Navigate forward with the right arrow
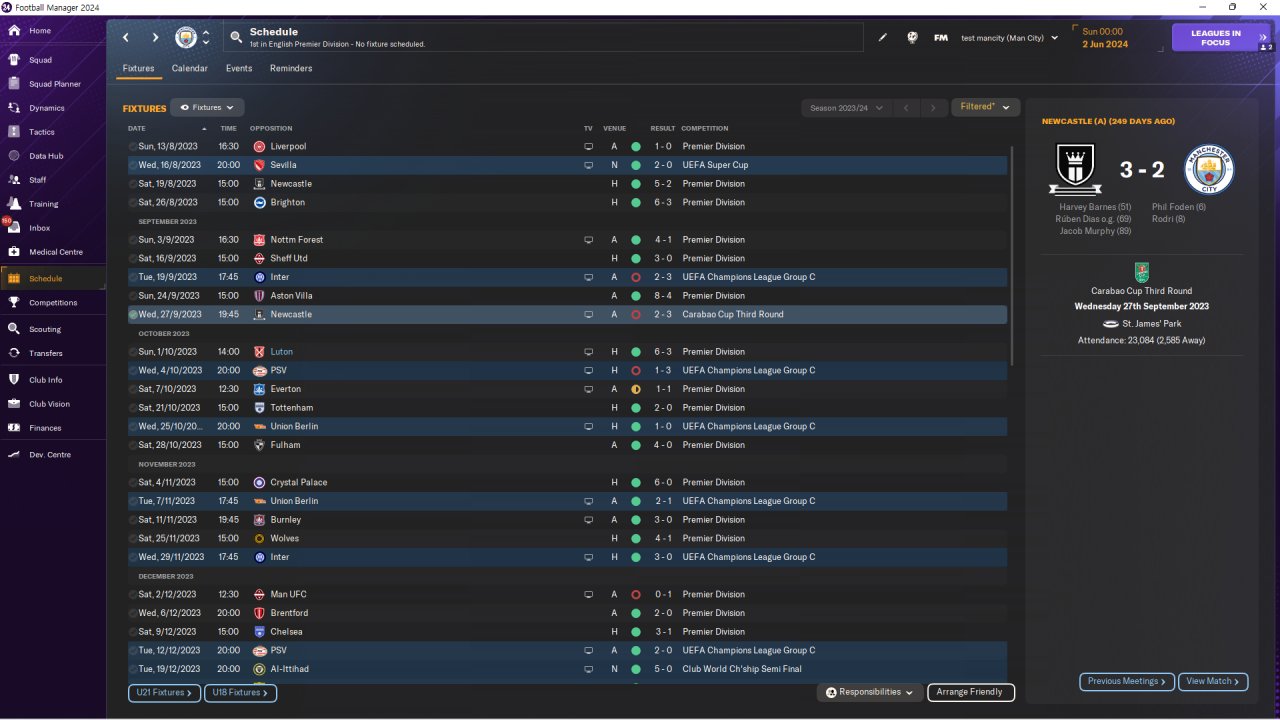This screenshot has width=1280, height=720. [156, 38]
